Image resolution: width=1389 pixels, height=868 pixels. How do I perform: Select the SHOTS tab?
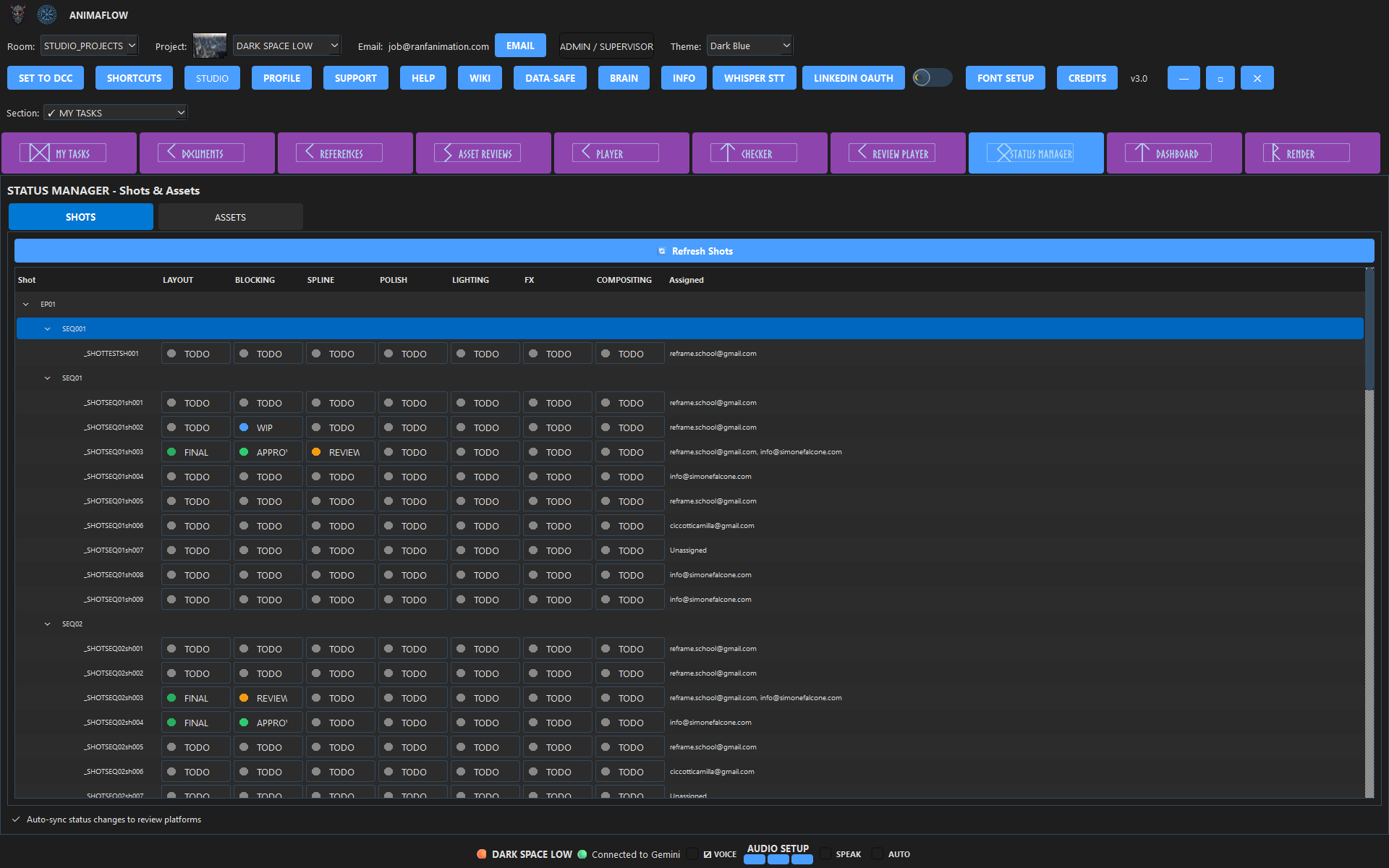(80, 216)
